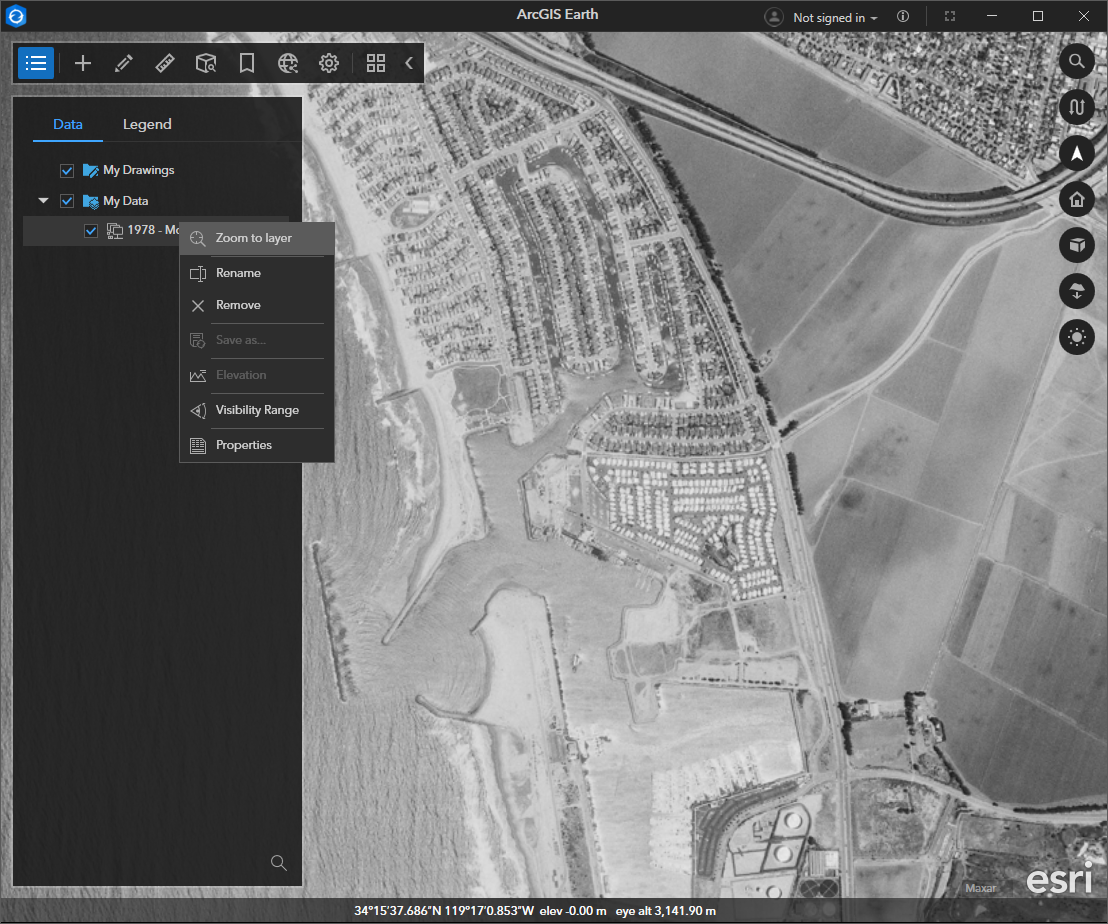Select Visibility Range in the context menu

(x=255, y=410)
